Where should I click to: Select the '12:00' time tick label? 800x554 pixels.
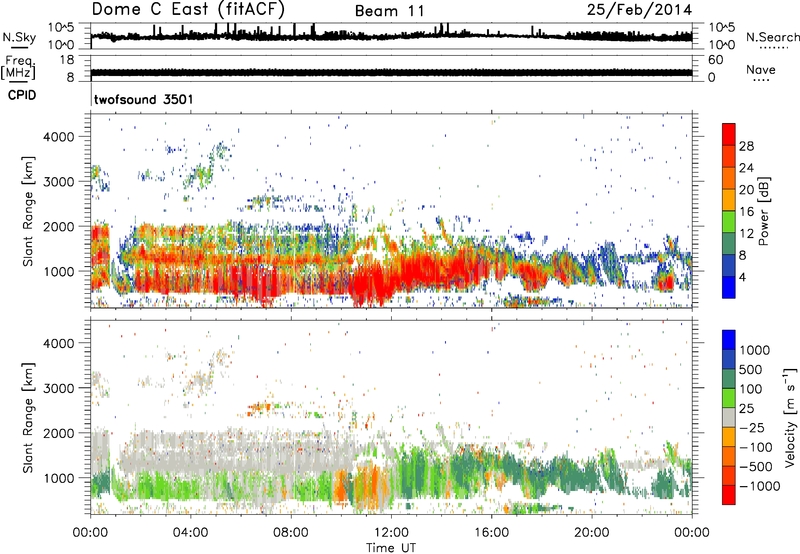[x=391, y=532]
